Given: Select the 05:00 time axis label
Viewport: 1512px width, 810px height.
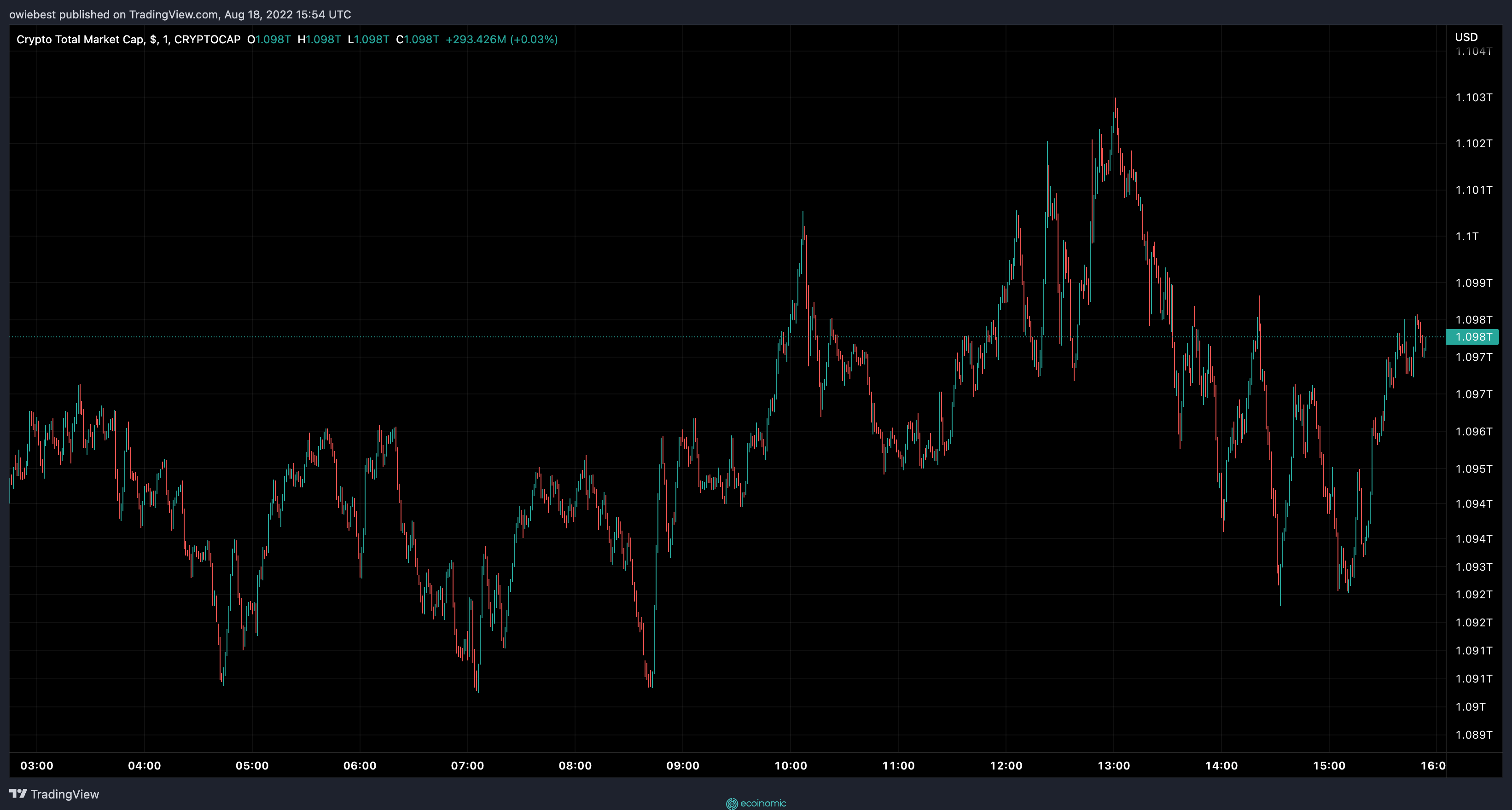Looking at the screenshot, I should (252, 765).
